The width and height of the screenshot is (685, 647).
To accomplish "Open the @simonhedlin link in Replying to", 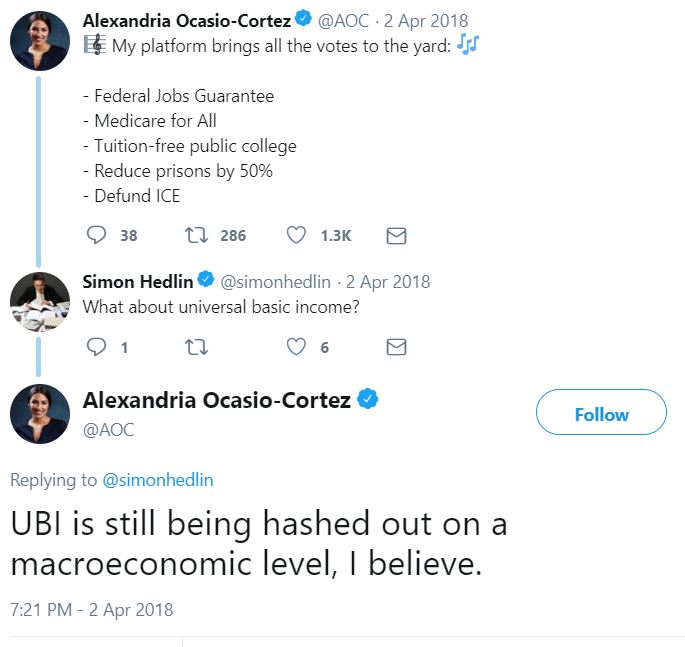I will 158,480.
